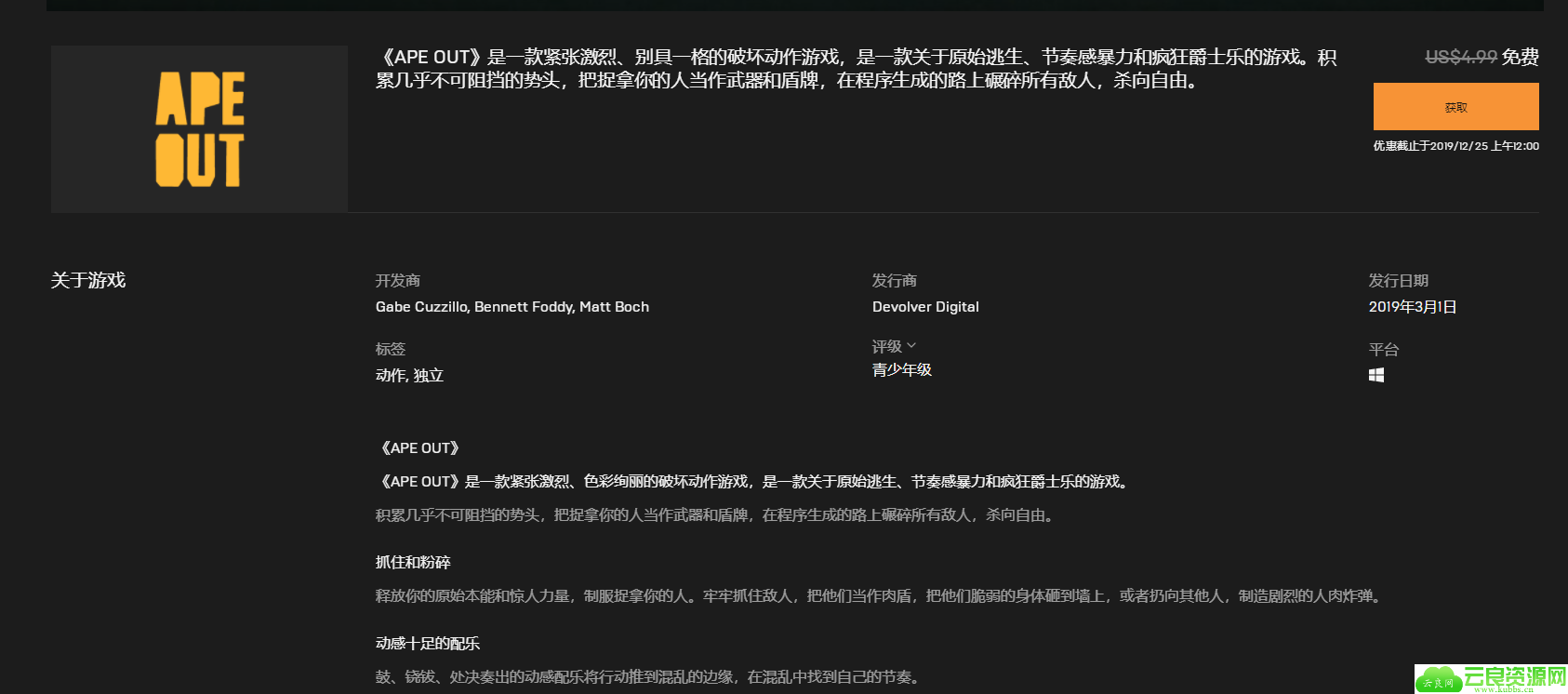1568x694 pixels.
Task: Click the top summary mentioning 别具一格的破坏动作游戏
Action: [x=857, y=69]
